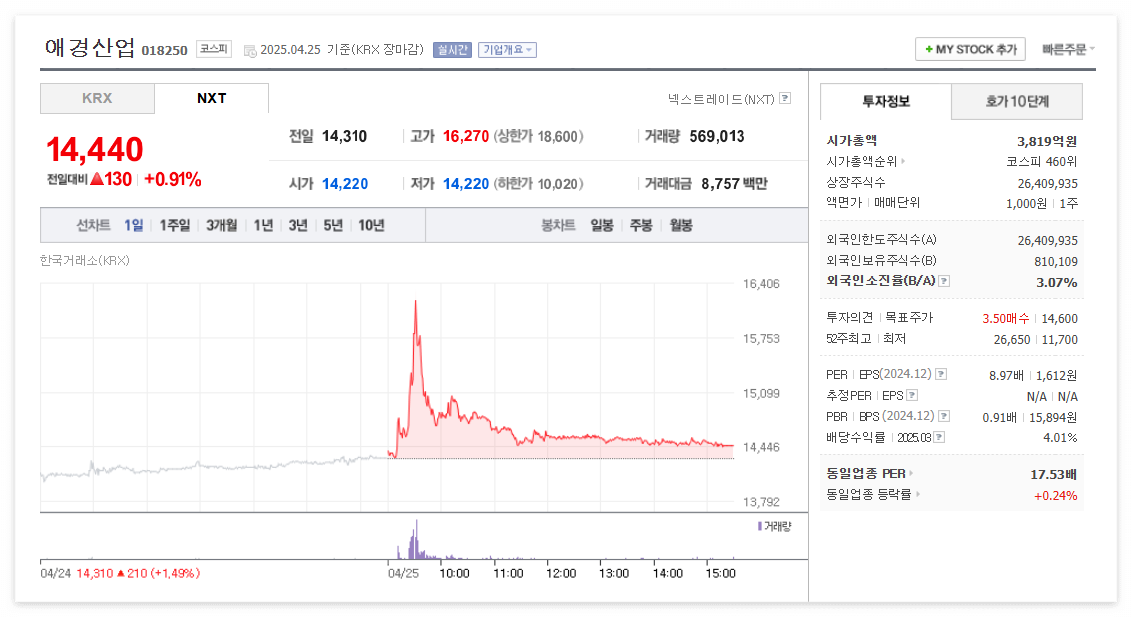This screenshot has width=1132, height=617.
Task: Switch to the KRX tab
Action: coord(97,100)
